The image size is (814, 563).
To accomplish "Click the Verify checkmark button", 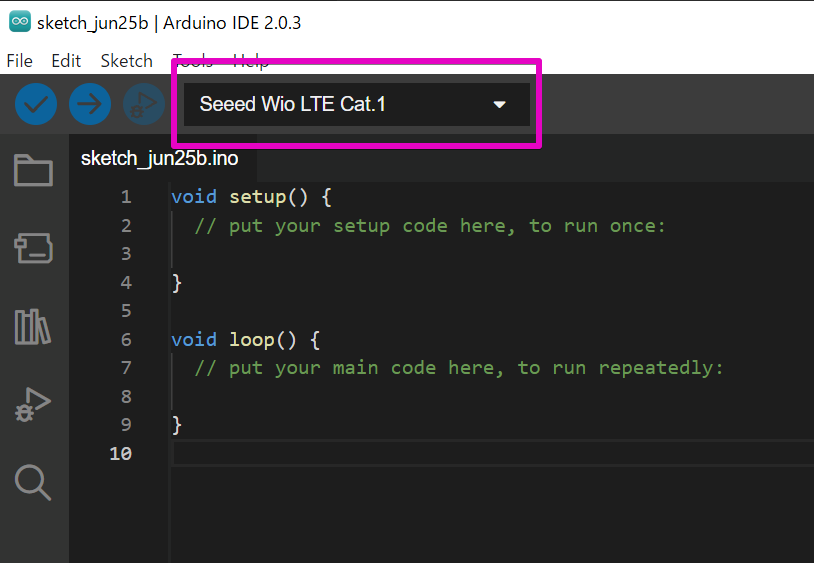I will pos(36,104).
